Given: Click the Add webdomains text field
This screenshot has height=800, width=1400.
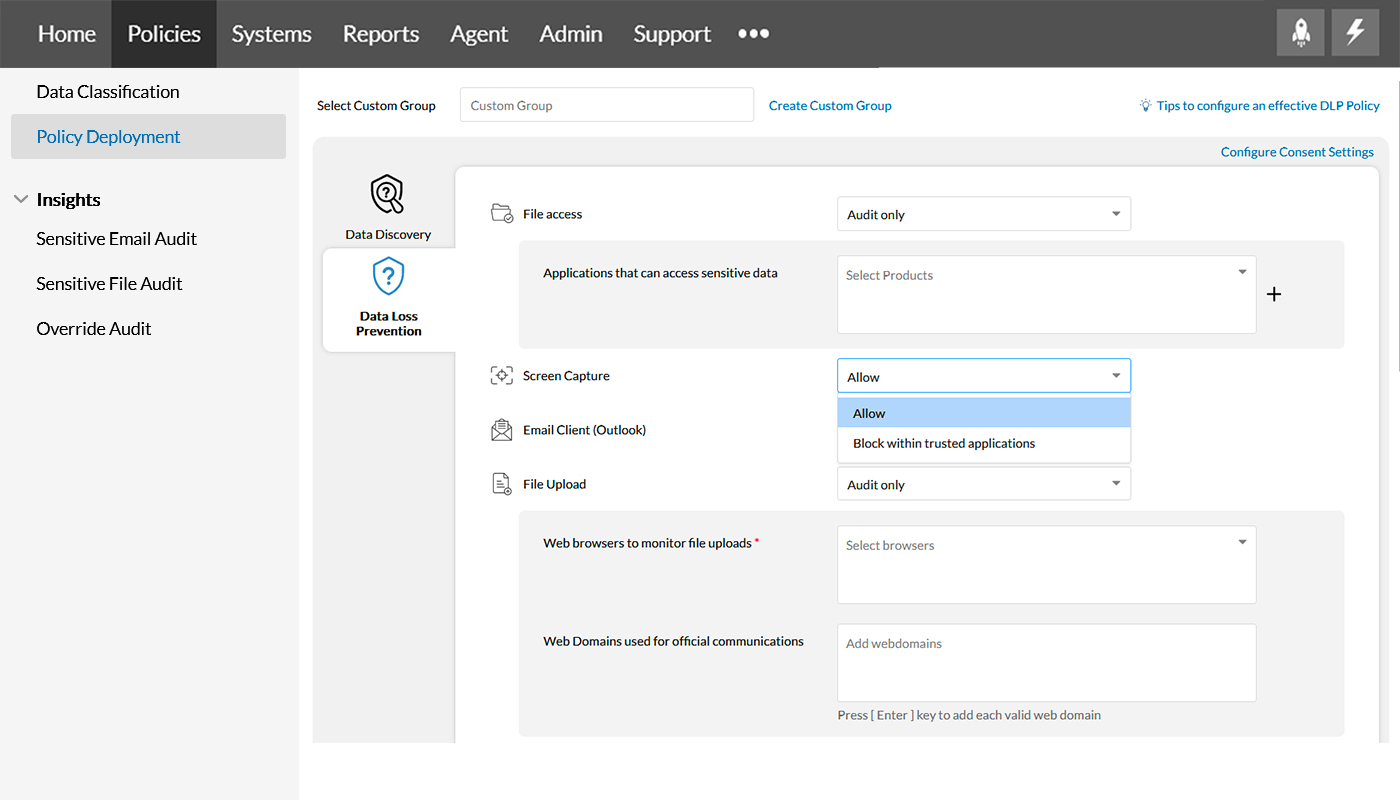Looking at the screenshot, I should click(x=1046, y=662).
